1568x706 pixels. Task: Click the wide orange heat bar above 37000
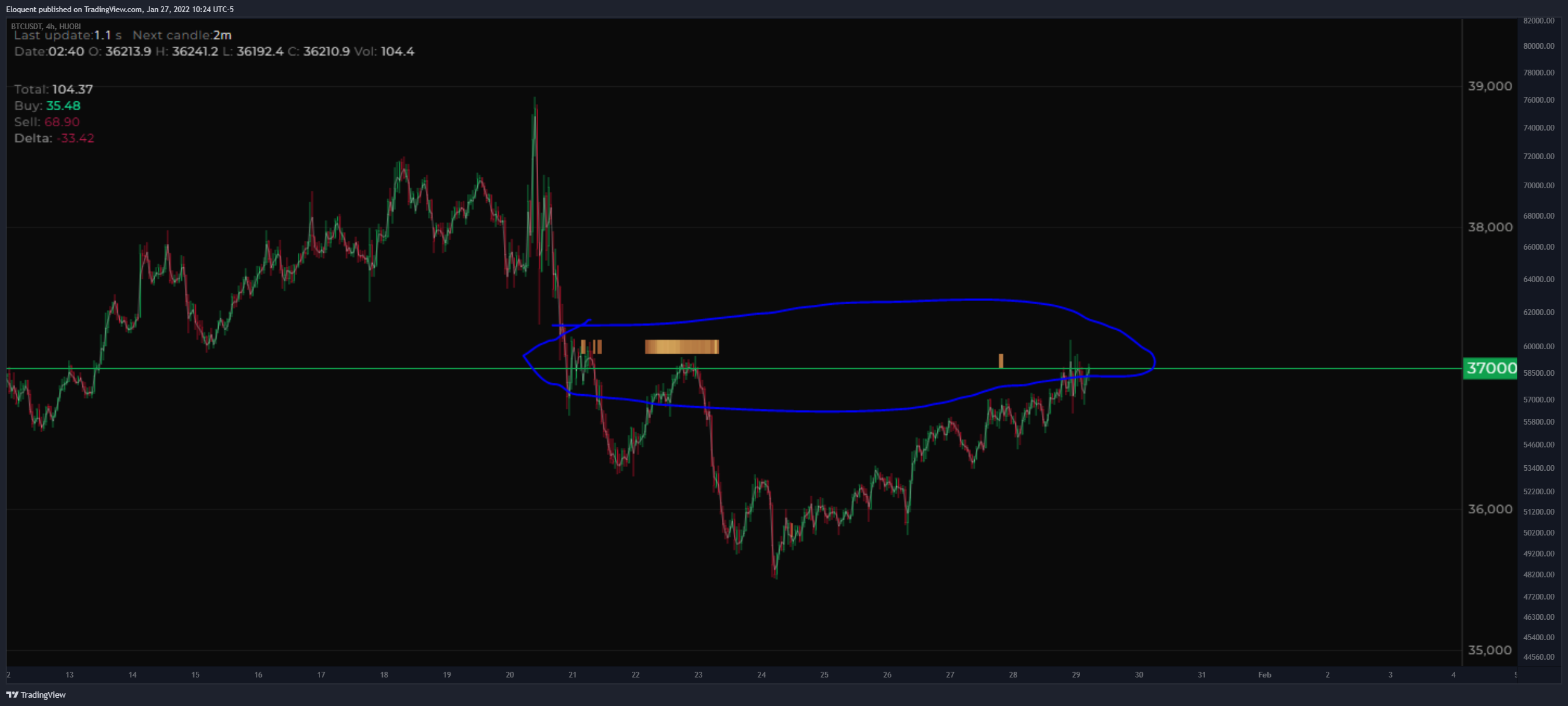click(x=682, y=347)
